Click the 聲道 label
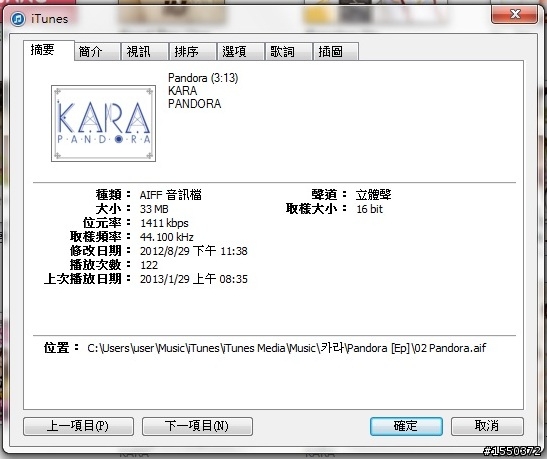 coord(329,195)
